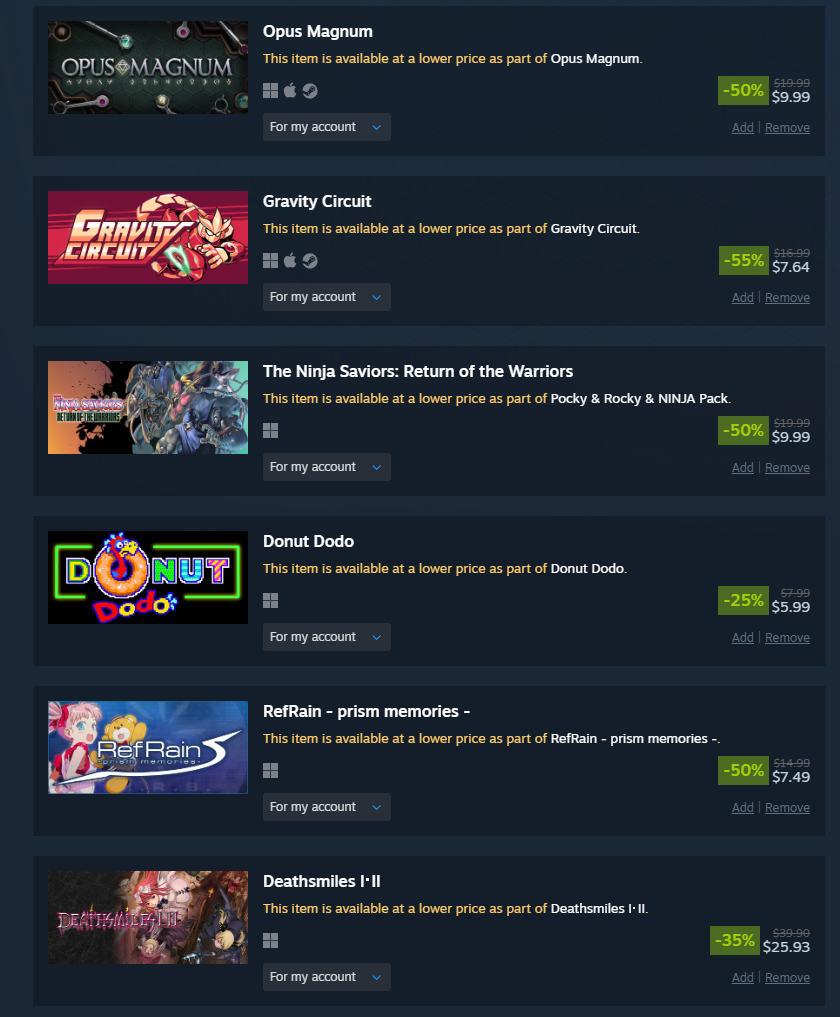Click the SteamOS icon under Gravity Circuit
This screenshot has width=840, height=1017.
point(310,261)
